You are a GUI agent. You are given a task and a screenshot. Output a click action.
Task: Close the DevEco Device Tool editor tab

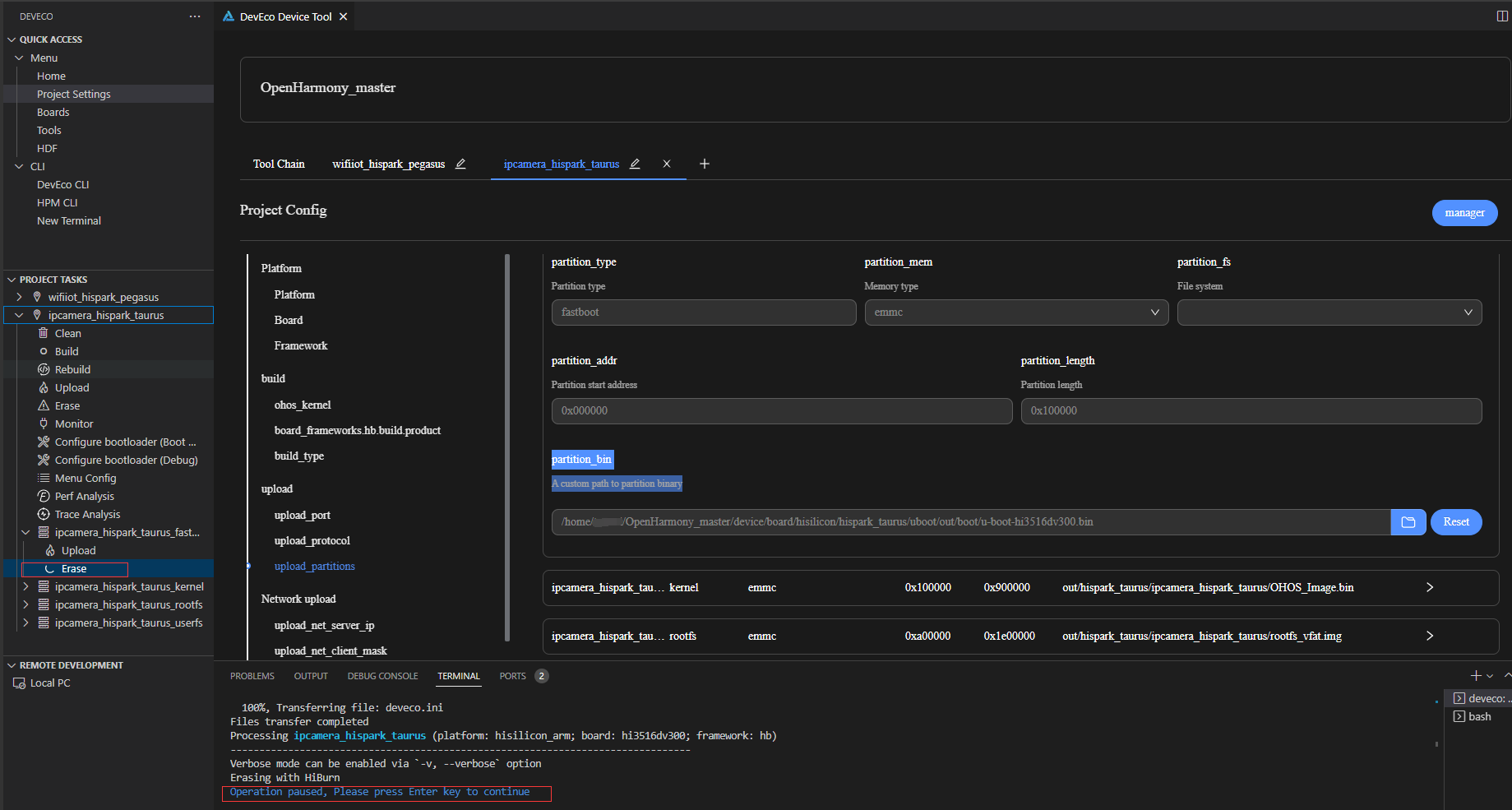tap(344, 16)
